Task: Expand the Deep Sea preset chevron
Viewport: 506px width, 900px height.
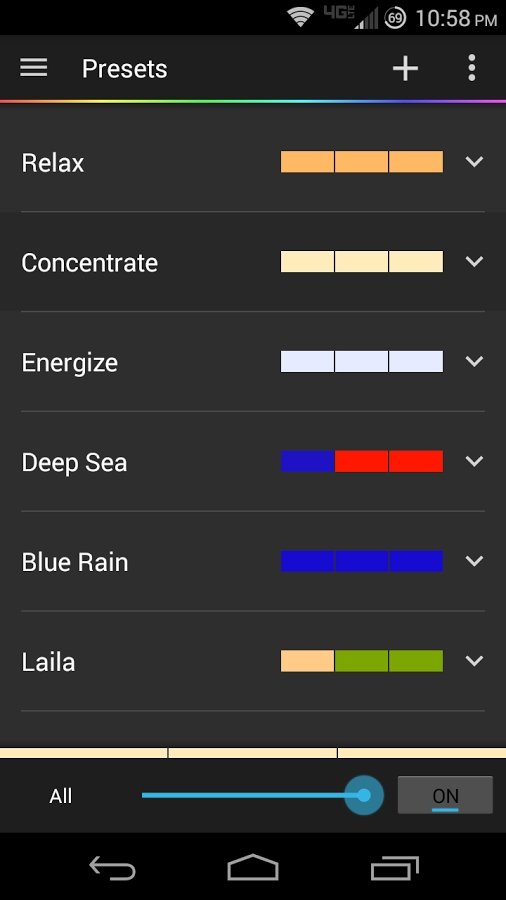Action: 474,461
